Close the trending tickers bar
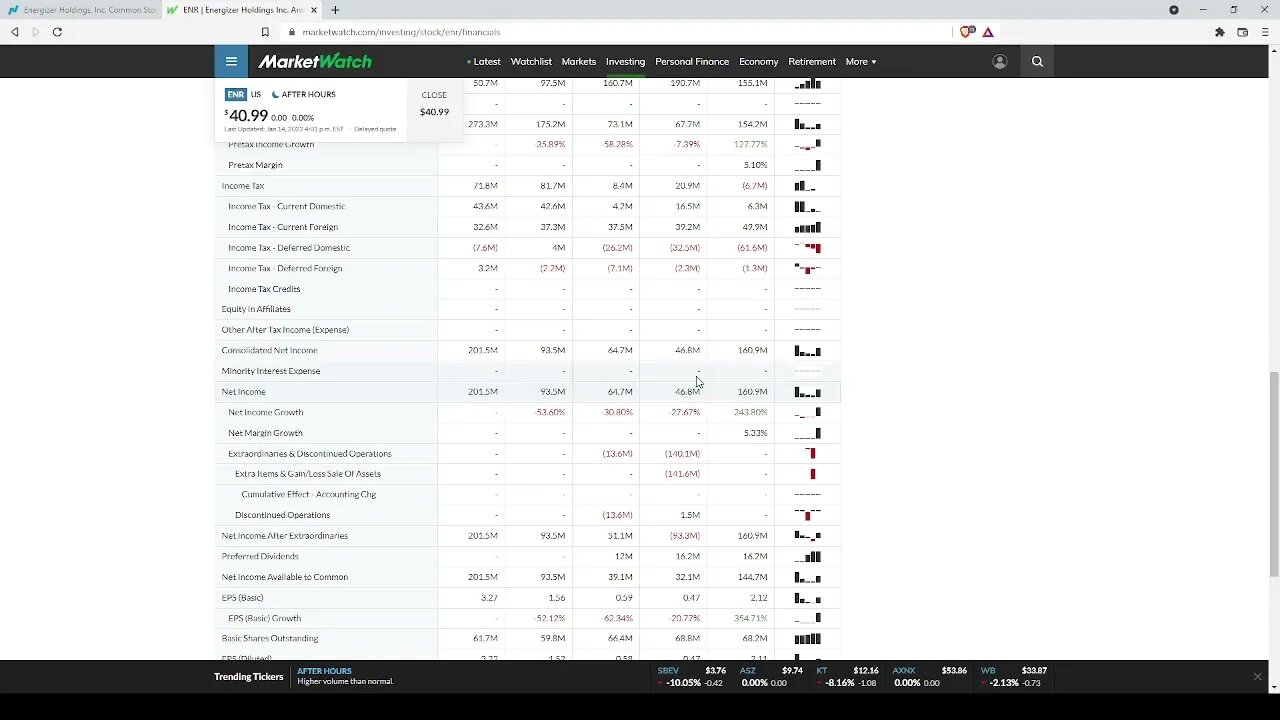This screenshot has width=1280, height=720. (1257, 677)
